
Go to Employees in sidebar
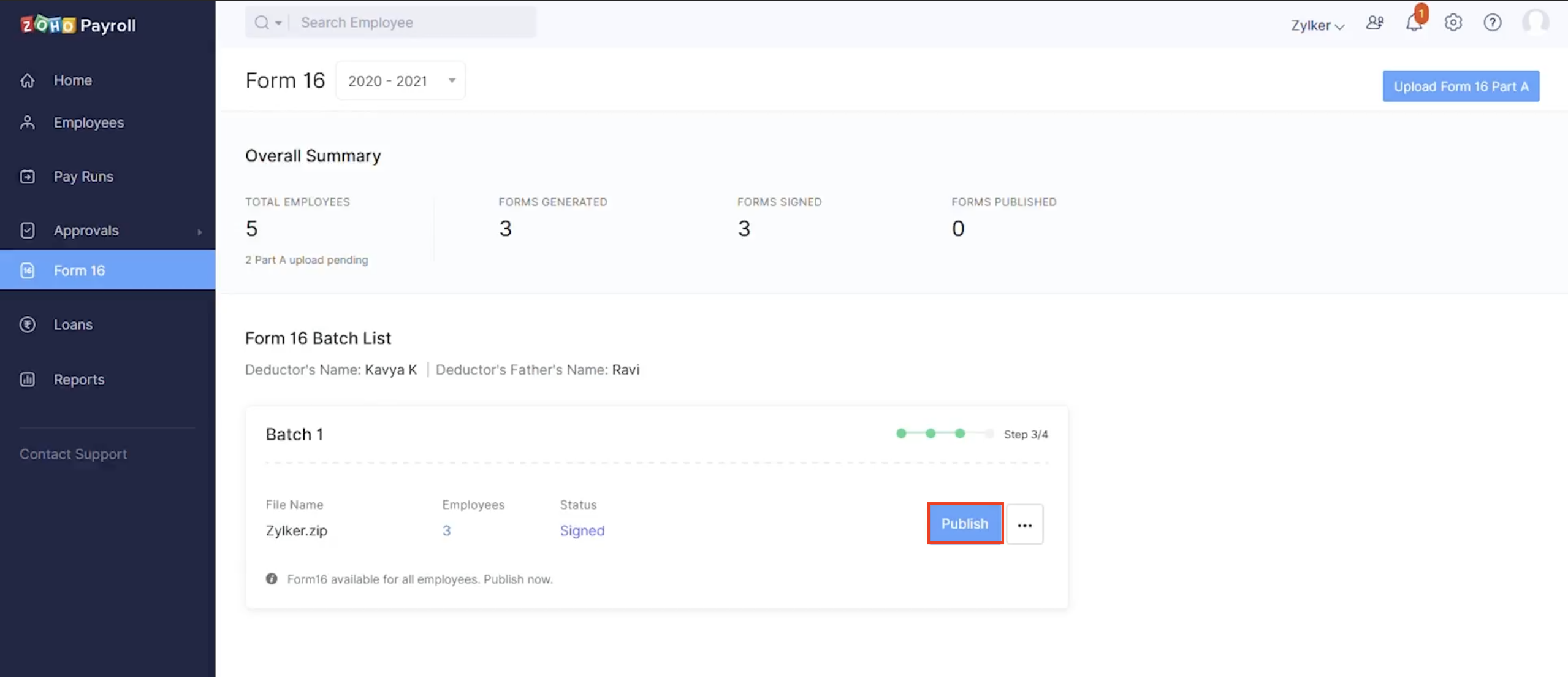(88, 123)
